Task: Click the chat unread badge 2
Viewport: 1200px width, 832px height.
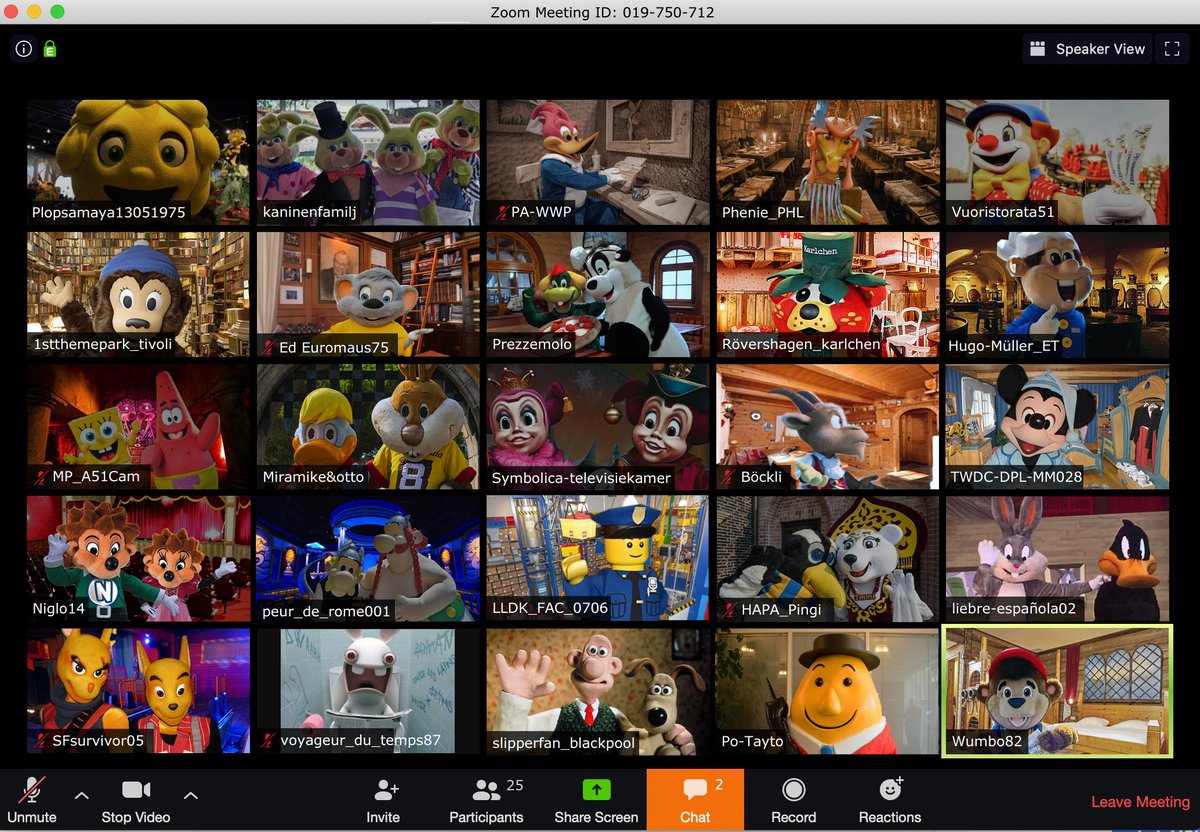Action: [719, 785]
